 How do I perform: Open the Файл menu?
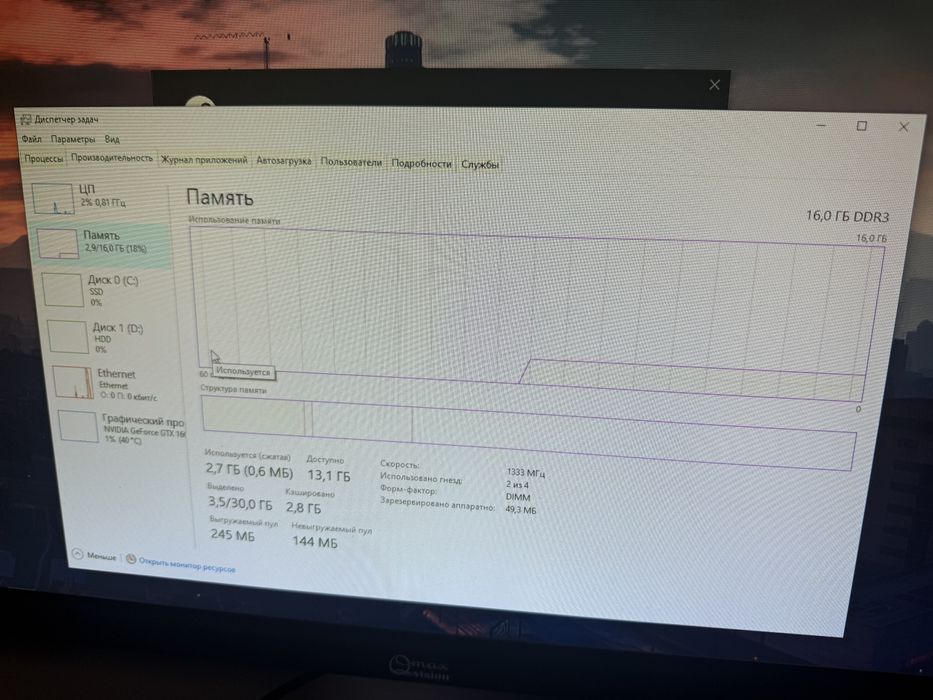pos(32,139)
